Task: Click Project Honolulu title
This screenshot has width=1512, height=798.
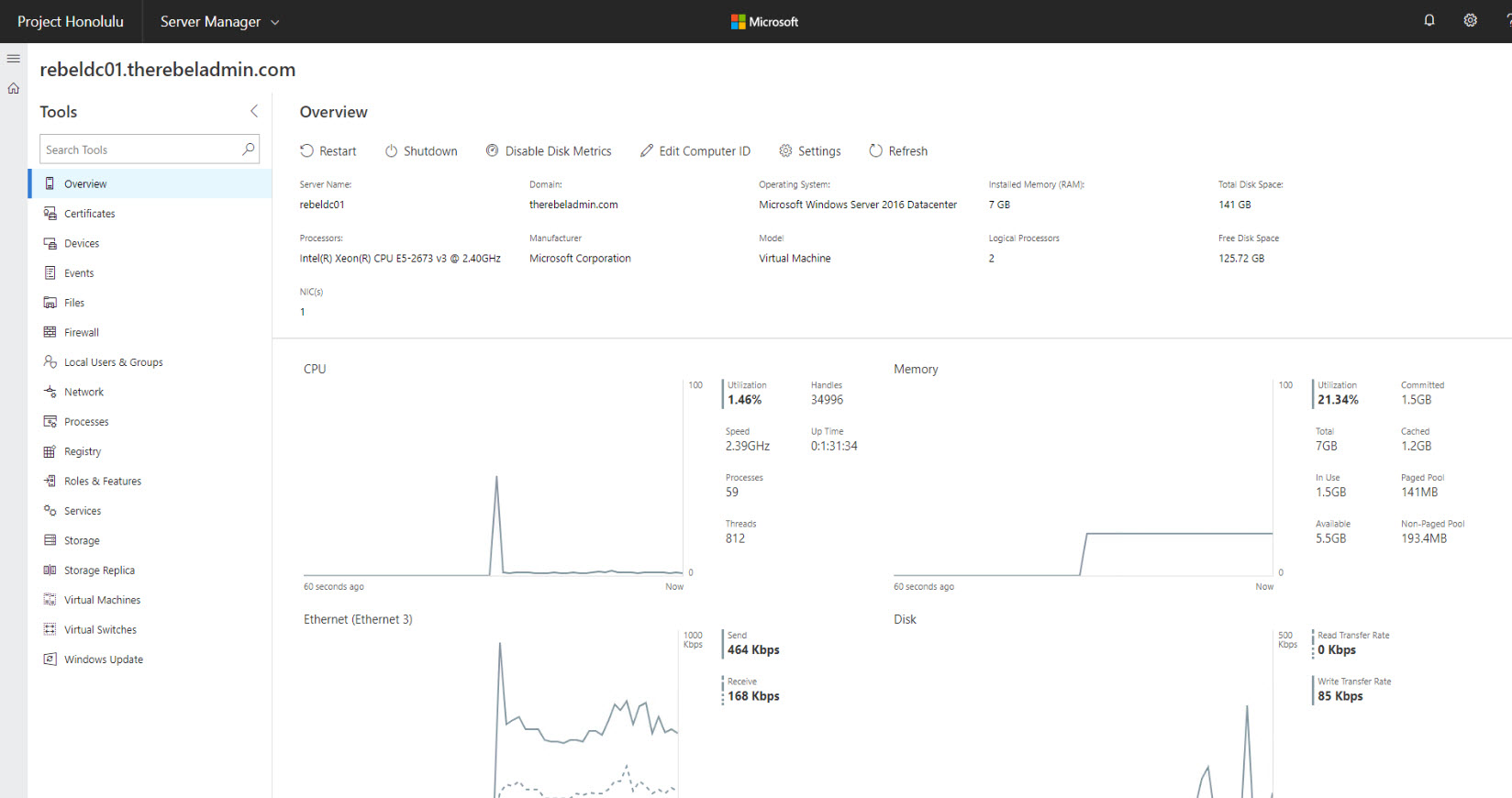Action: point(71,21)
